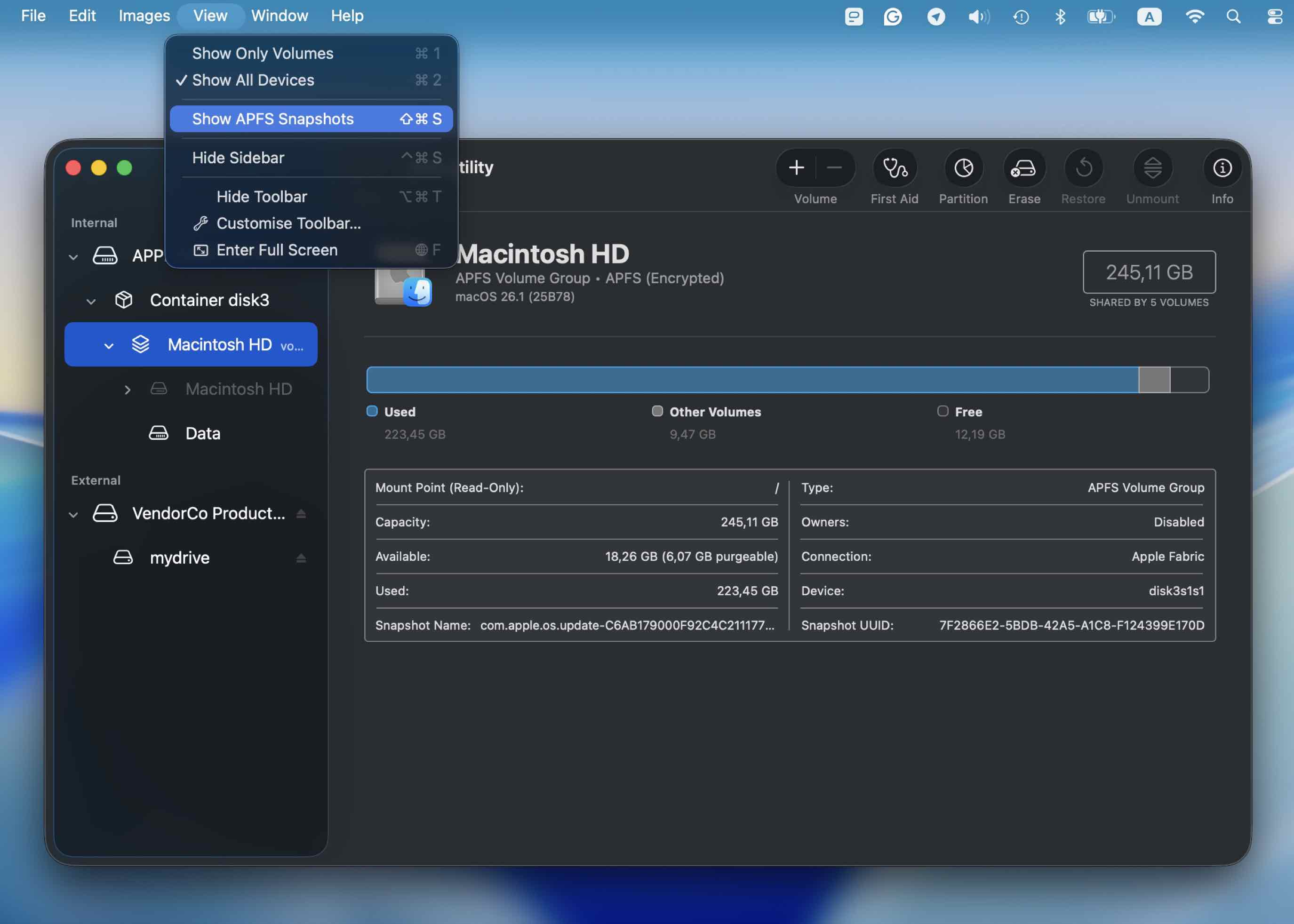Run First Aid on Macintosh HD
The height and width of the screenshot is (924, 1294).
(x=894, y=174)
